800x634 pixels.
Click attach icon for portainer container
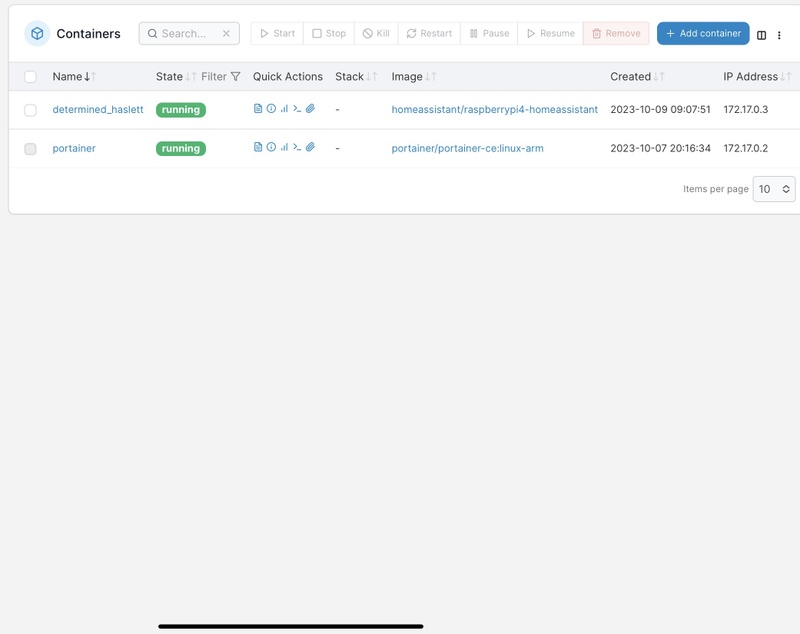310,147
